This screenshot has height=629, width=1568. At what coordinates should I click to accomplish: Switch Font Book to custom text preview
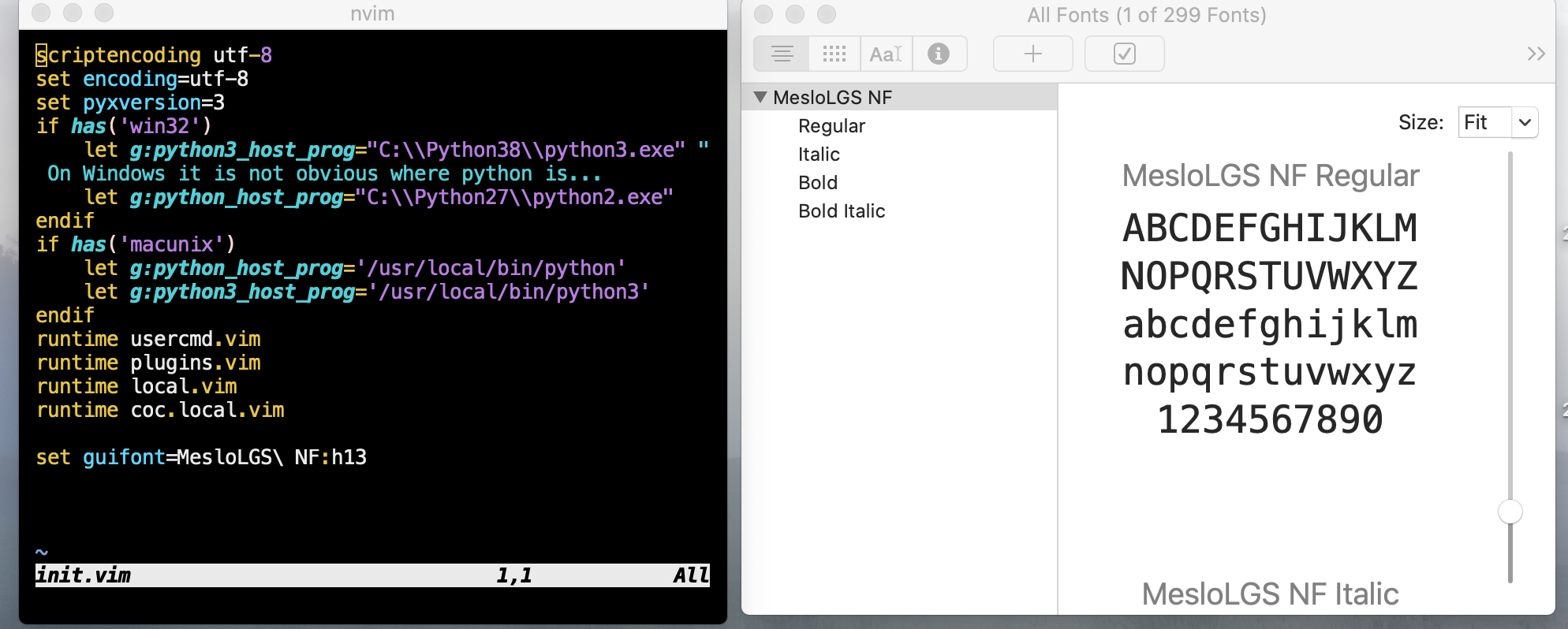[x=886, y=54]
